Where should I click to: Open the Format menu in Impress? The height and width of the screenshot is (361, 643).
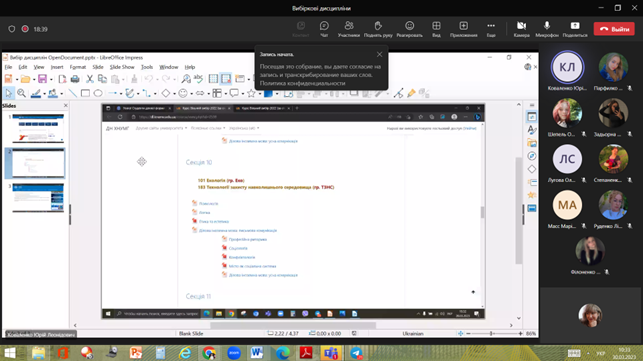click(78, 67)
